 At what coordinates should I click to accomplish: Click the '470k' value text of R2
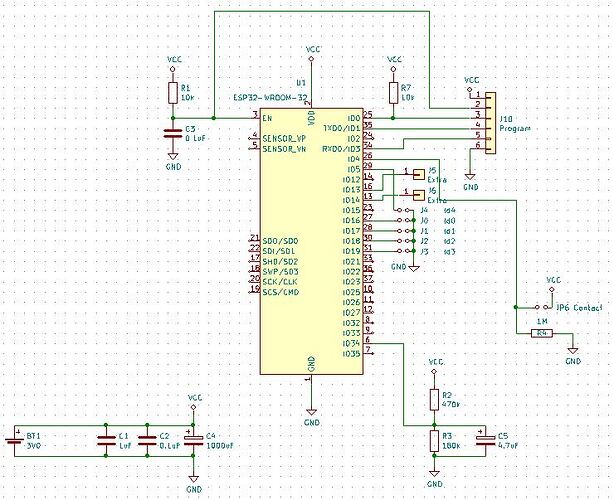451,404
